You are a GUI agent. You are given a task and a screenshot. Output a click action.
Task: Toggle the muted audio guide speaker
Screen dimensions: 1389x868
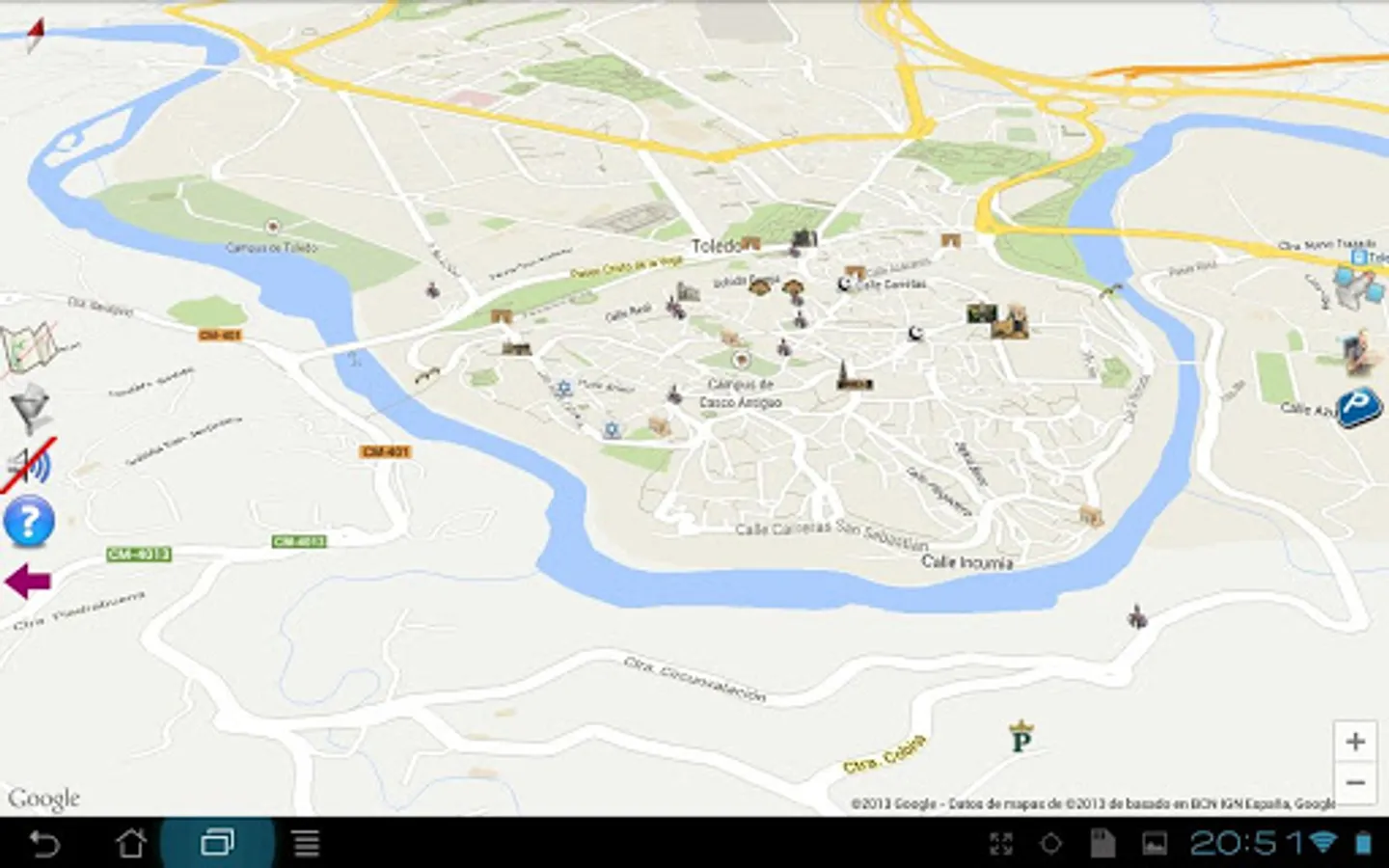coord(29,466)
